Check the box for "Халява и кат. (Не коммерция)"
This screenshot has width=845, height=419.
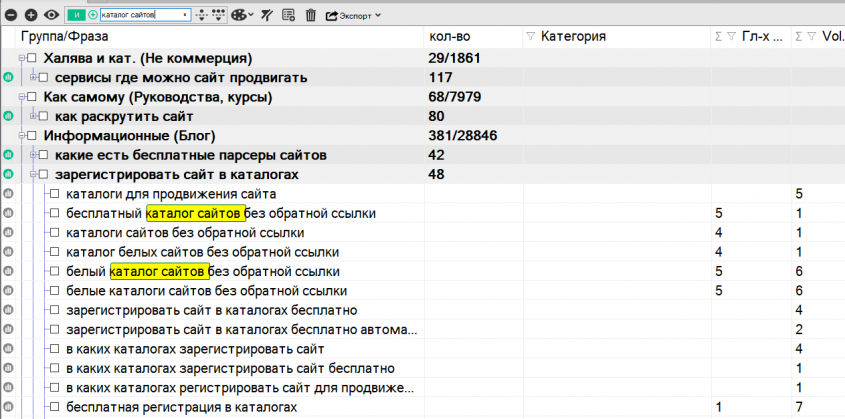32,58
